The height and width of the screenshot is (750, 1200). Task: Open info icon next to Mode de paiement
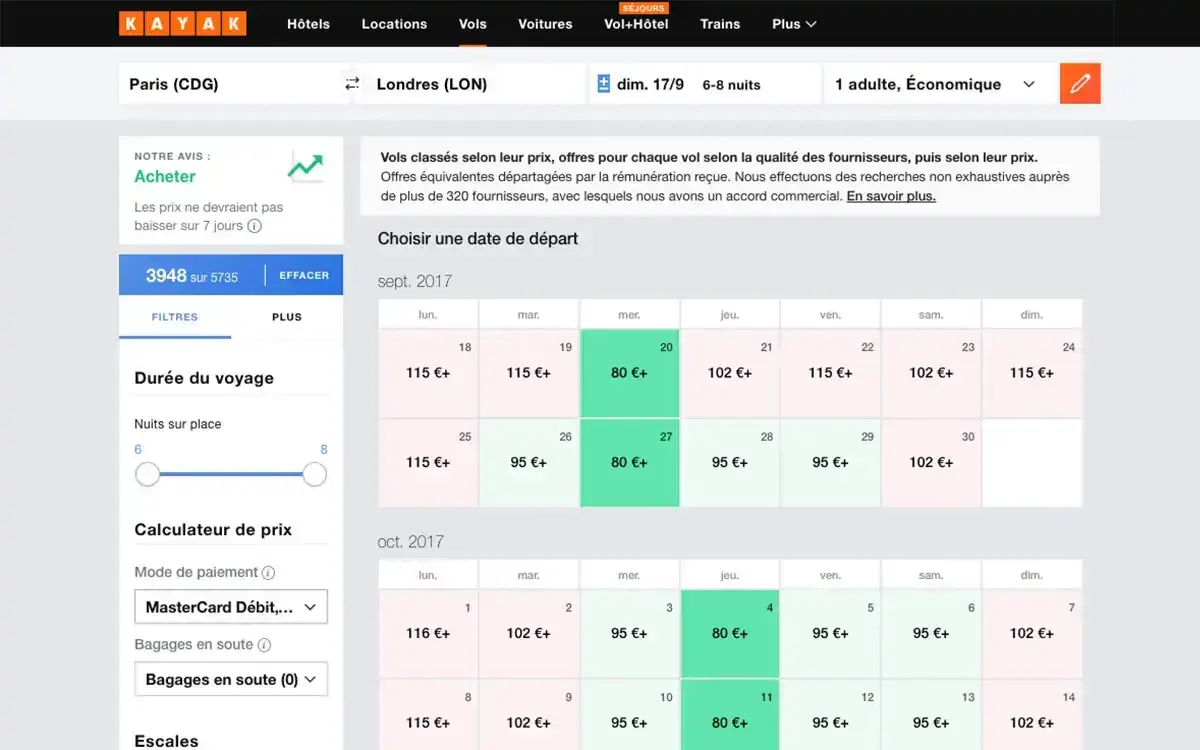click(268, 573)
